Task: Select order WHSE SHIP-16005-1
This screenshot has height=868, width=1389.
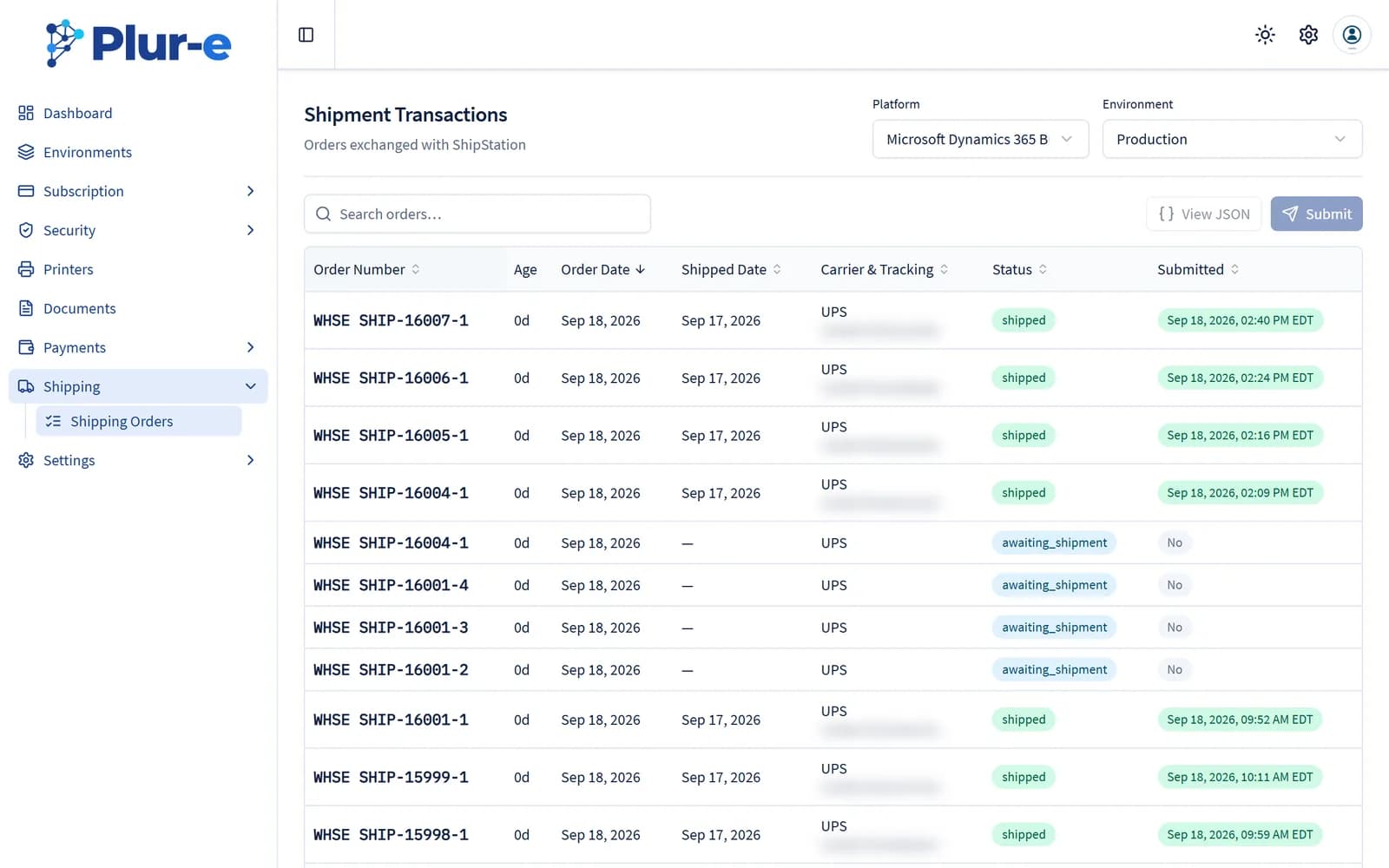Action: click(391, 435)
